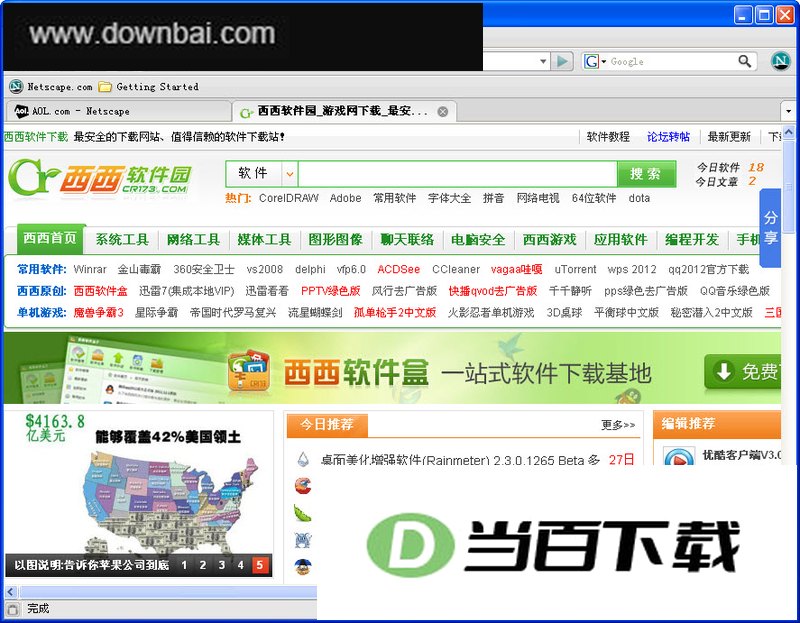The image size is (800, 623).
Task: Open the 西西软件下载 green header link
Action: [x=36, y=137]
